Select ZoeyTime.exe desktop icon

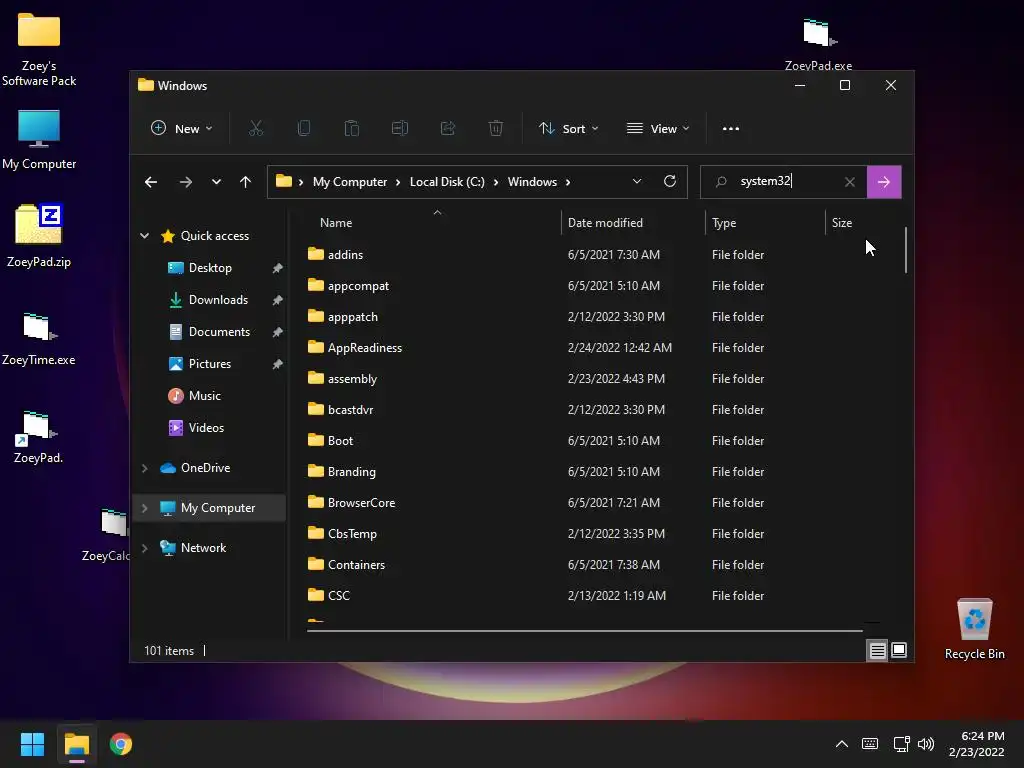[x=39, y=339]
